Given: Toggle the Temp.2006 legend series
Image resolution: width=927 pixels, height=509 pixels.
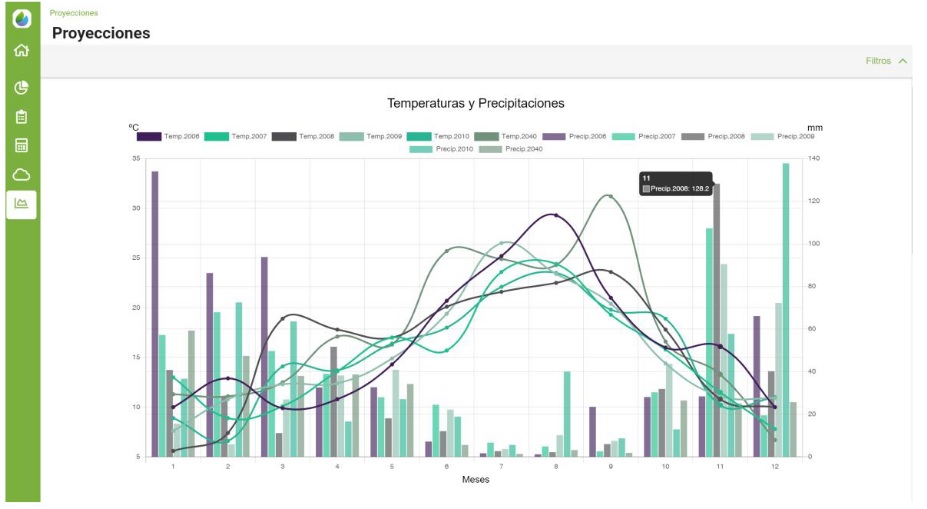Looking at the screenshot, I should 182,136.
